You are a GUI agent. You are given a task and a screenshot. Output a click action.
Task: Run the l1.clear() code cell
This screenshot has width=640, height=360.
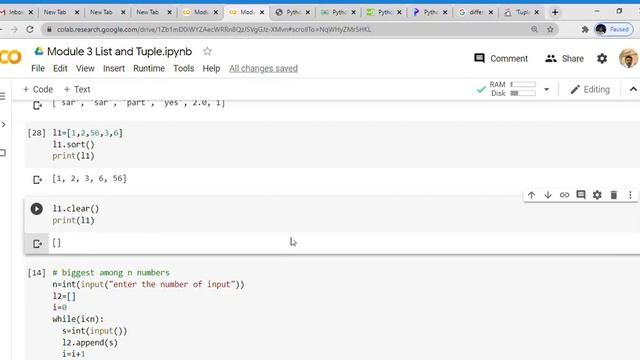pyautogui.click(x=36, y=209)
